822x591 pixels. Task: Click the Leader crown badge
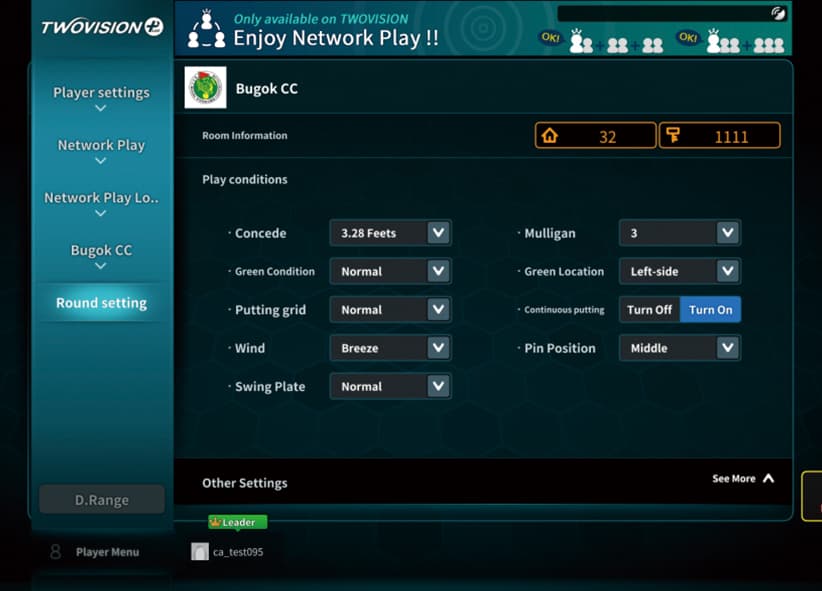pos(237,522)
